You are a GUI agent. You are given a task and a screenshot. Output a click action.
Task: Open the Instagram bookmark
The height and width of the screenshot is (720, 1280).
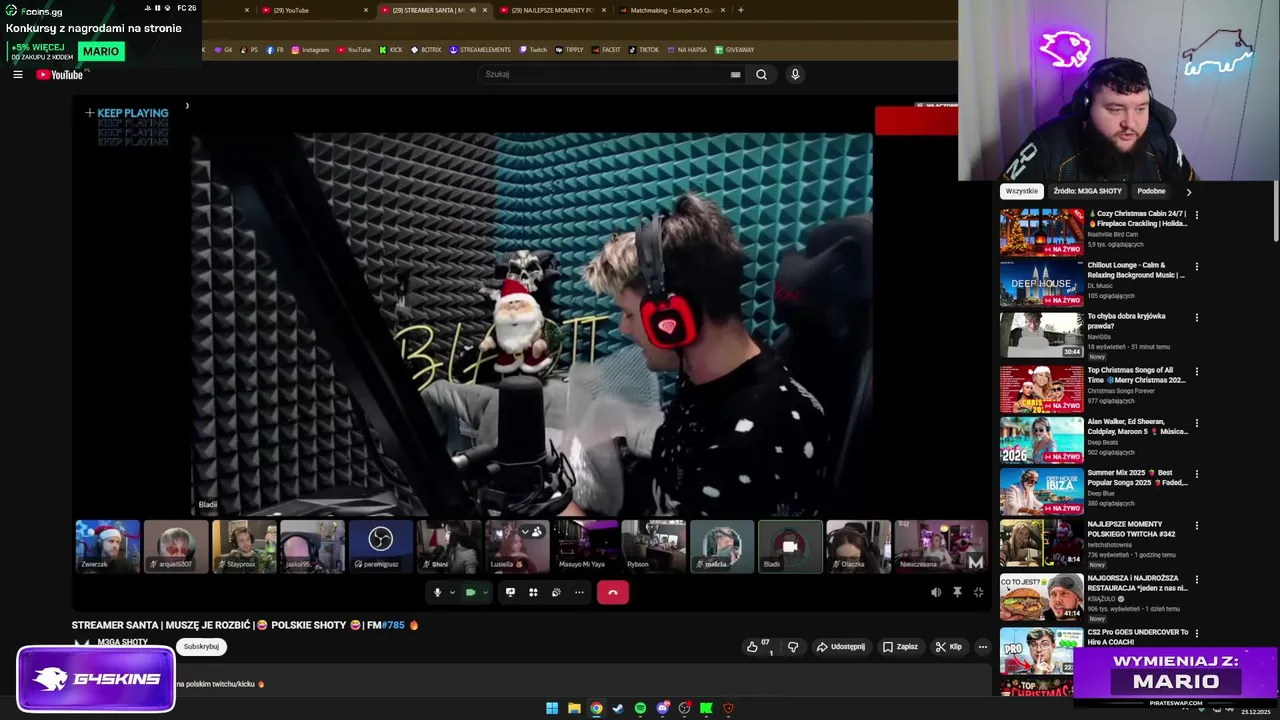(x=310, y=49)
